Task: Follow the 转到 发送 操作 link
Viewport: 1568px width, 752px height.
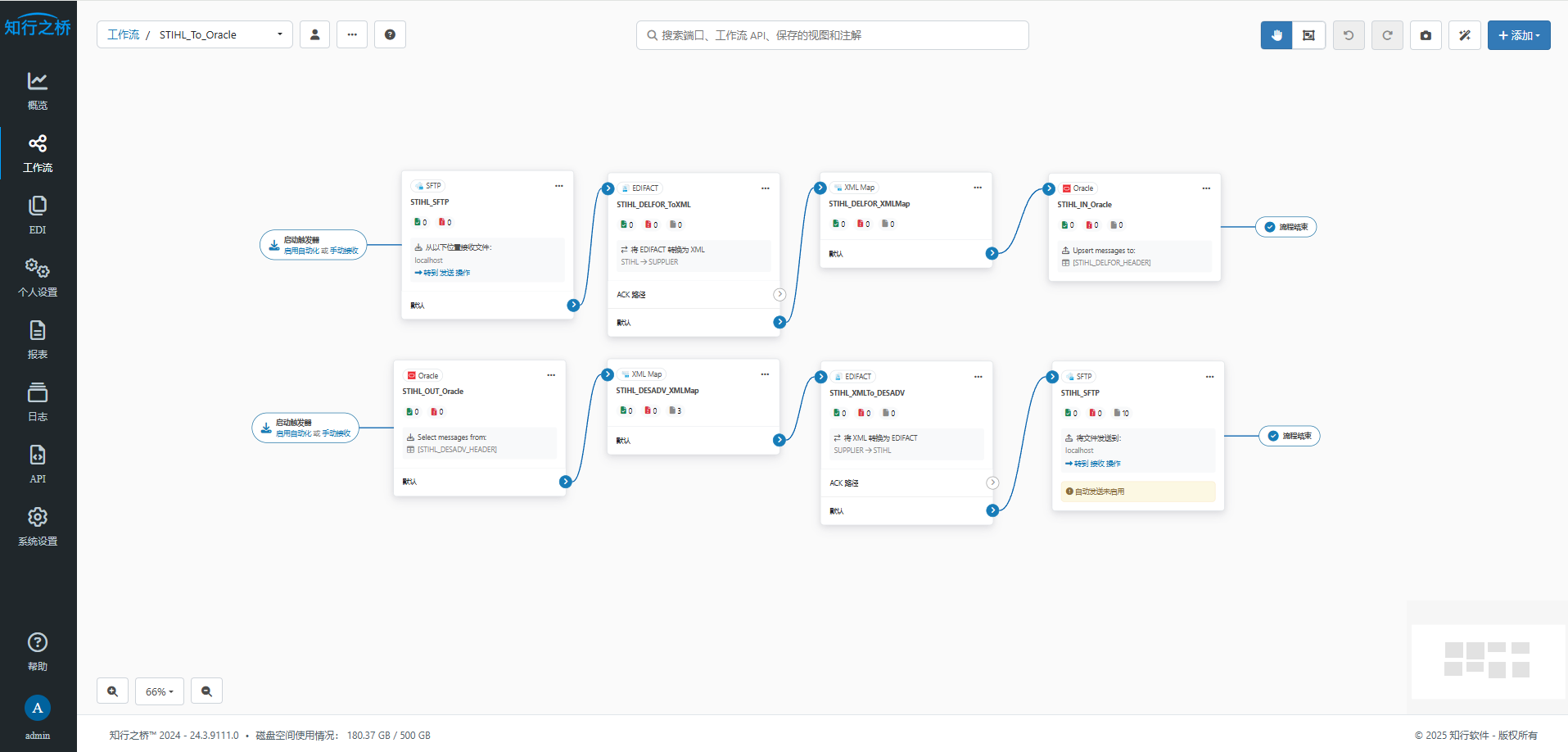Action: point(443,273)
